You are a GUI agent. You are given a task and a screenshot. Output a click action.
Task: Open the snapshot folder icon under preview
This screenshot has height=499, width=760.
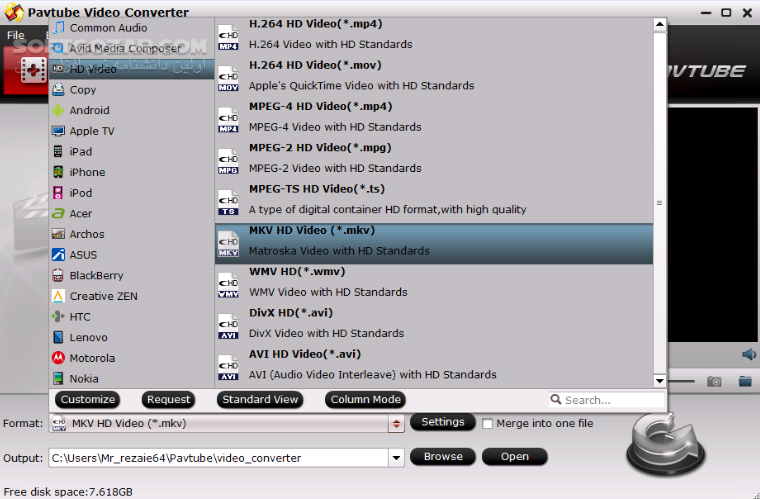[745, 381]
